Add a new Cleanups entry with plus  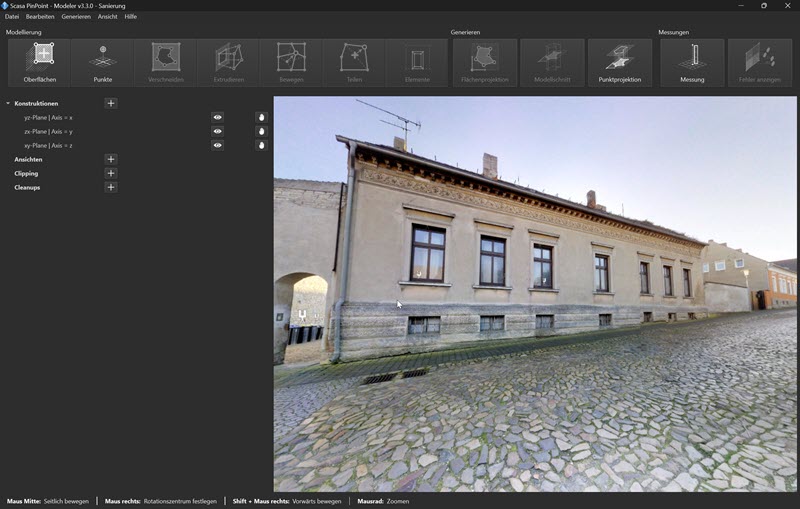coord(111,187)
